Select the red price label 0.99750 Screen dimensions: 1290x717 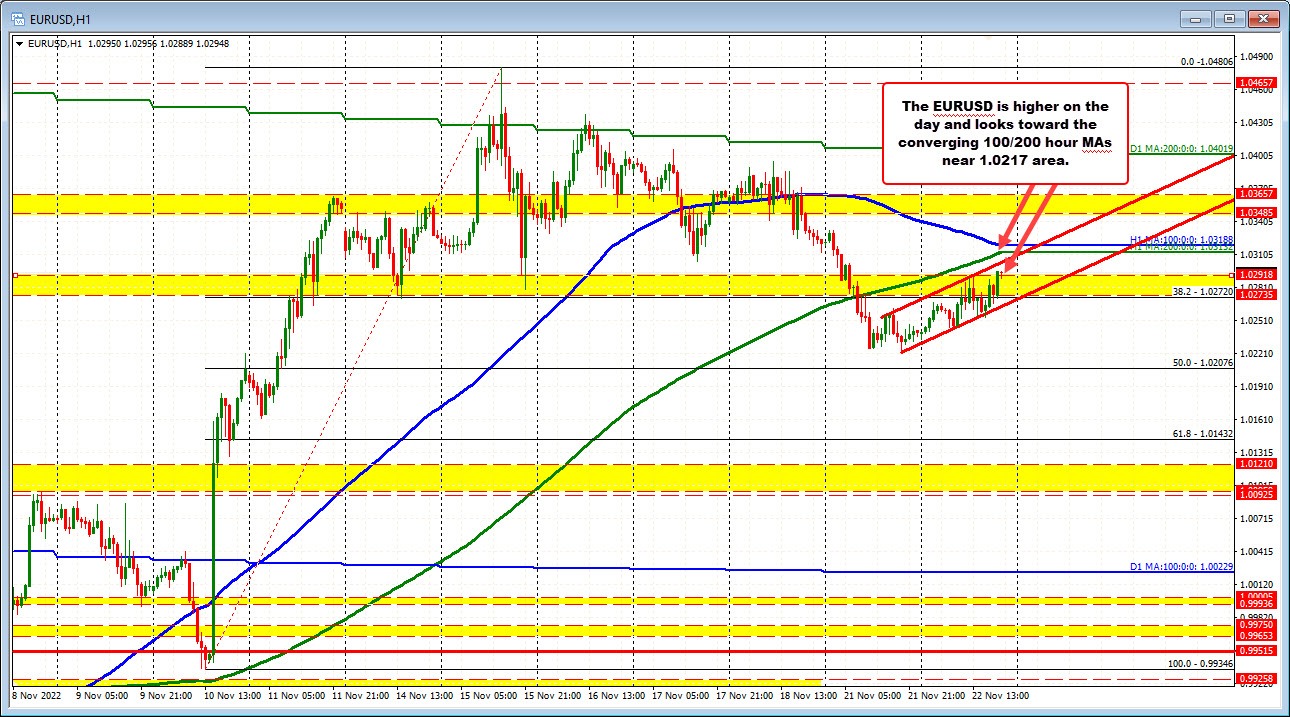(1255, 624)
